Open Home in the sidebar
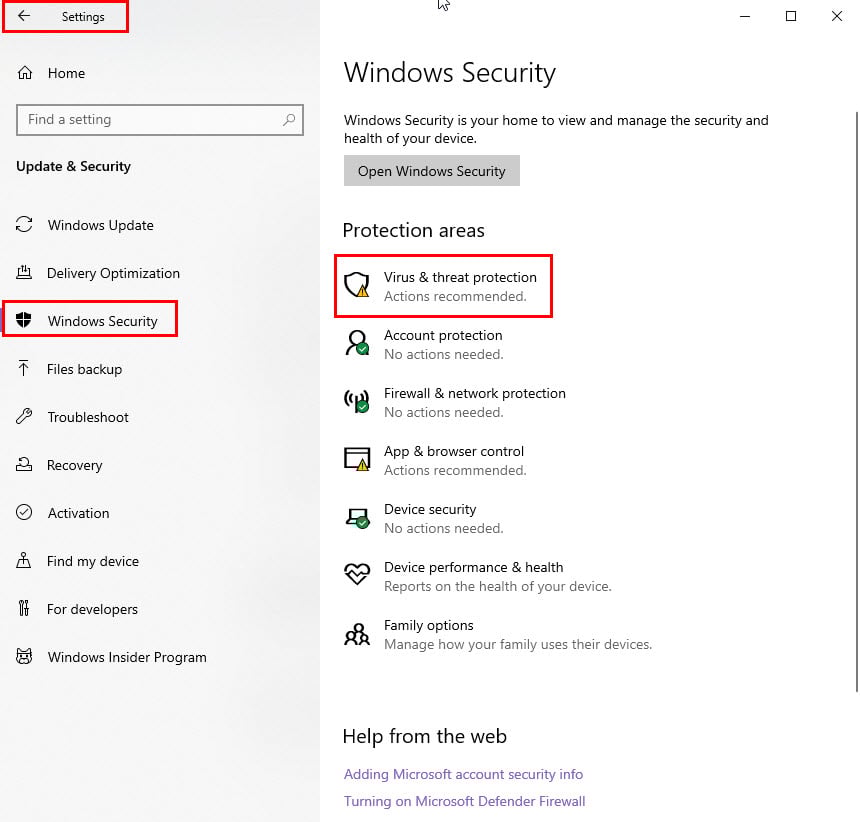Viewport: 860px width, 822px height. (66, 73)
